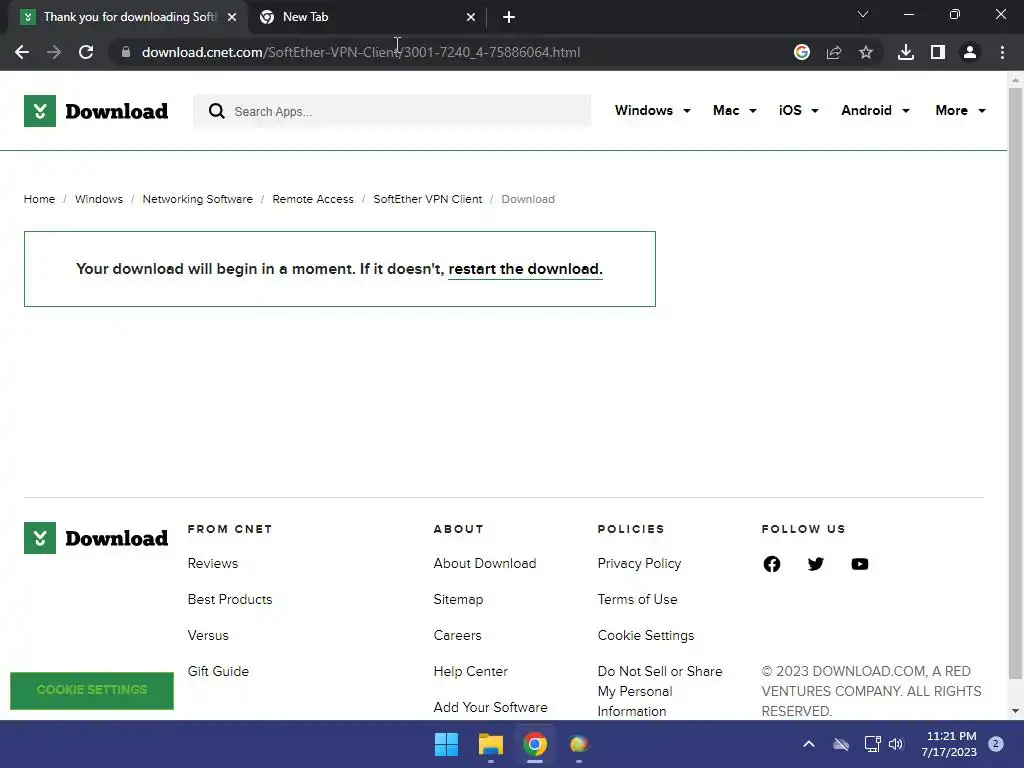
Task: Select the 'Thank you for downloading' tab
Action: coord(128,17)
